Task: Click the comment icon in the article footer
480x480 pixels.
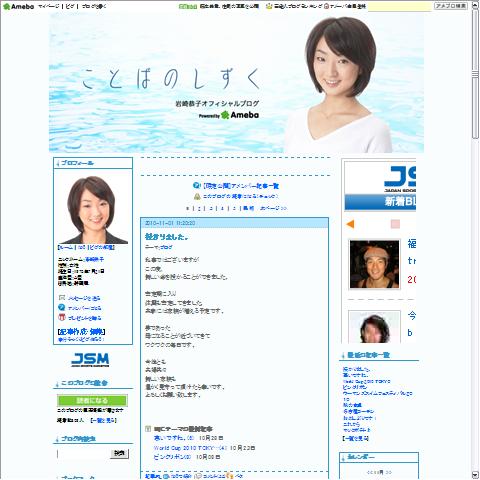Action: pos(198,476)
